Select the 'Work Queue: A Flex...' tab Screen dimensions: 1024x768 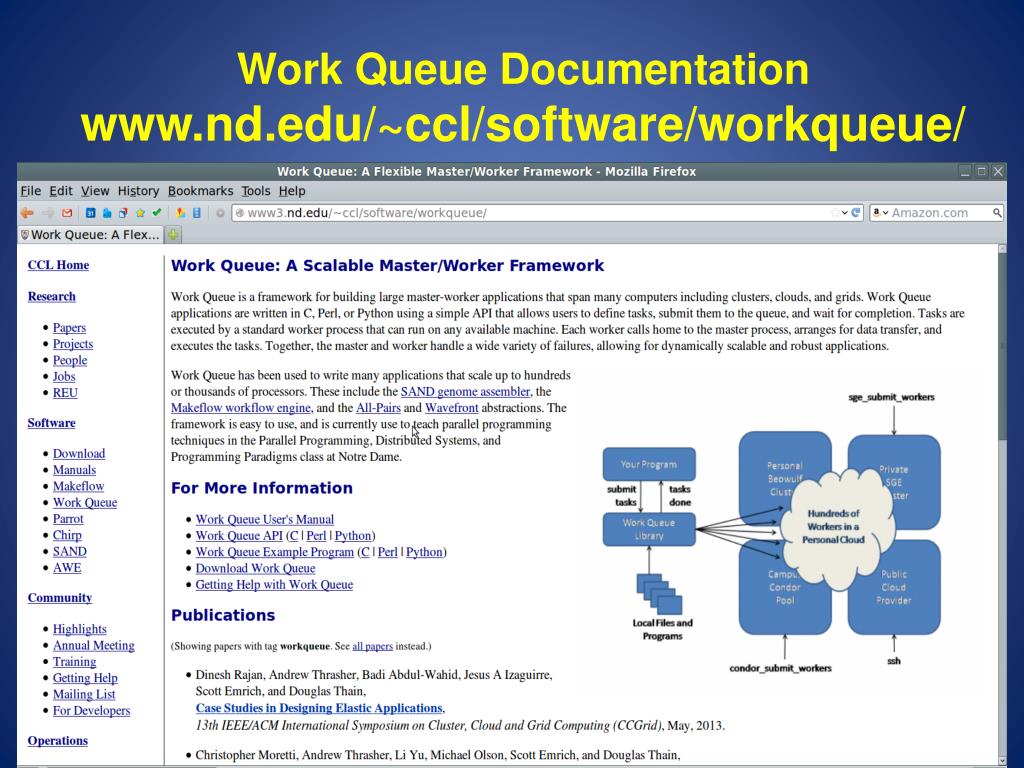click(x=90, y=234)
